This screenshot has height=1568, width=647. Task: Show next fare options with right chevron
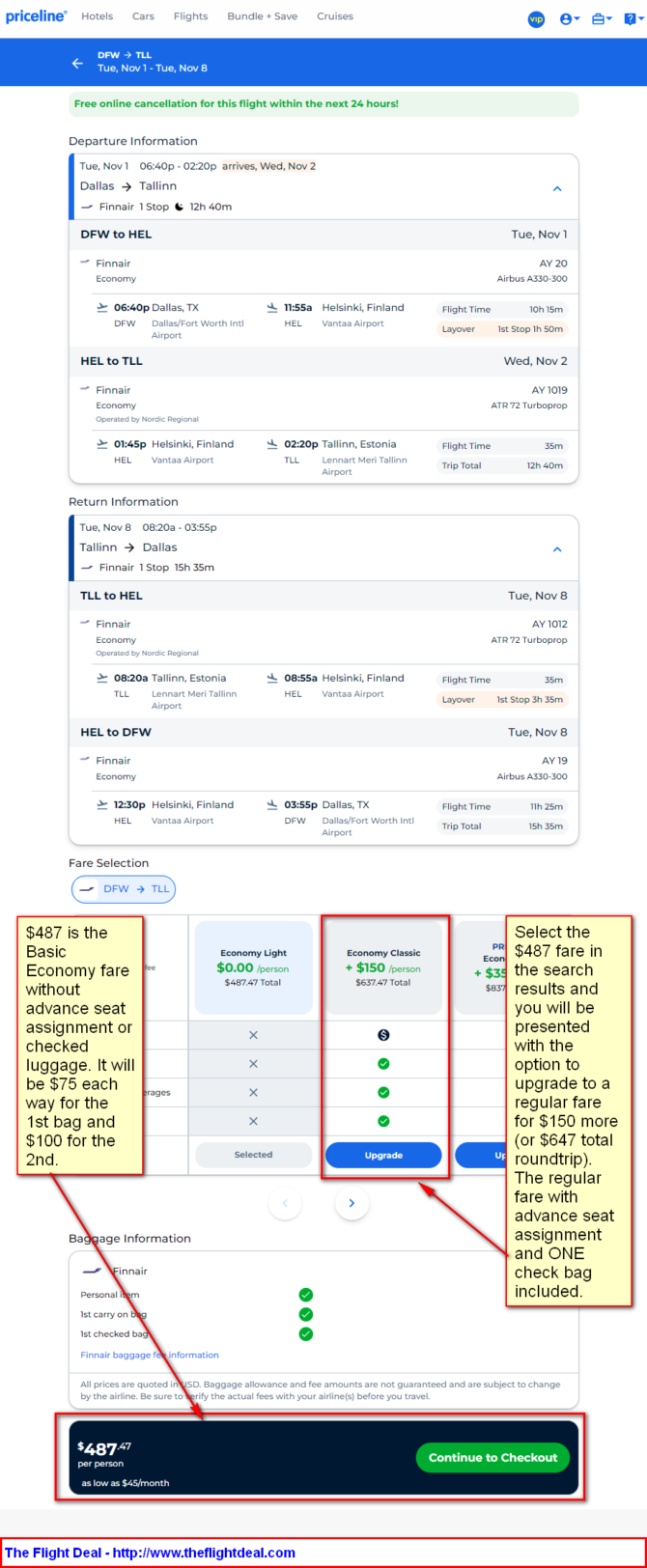click(x=352, y=1203)
